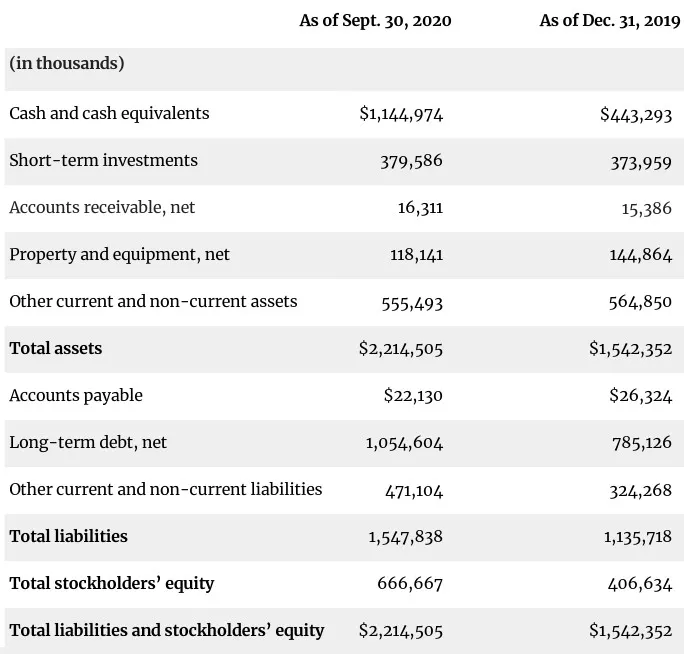Viewport: 684px width, 654px height.
Task: Select the '(in thousands)' label
Action: pyautogui.click(x=67, y=64)
